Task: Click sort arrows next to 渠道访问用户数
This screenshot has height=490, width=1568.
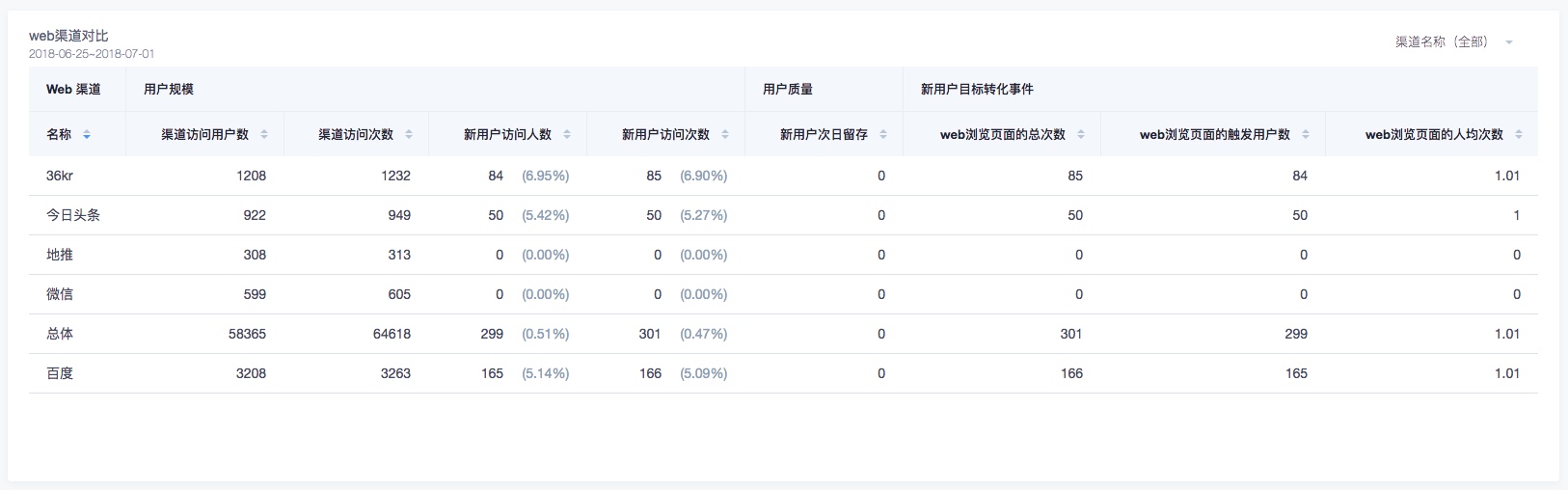Action: coord(264,135)
